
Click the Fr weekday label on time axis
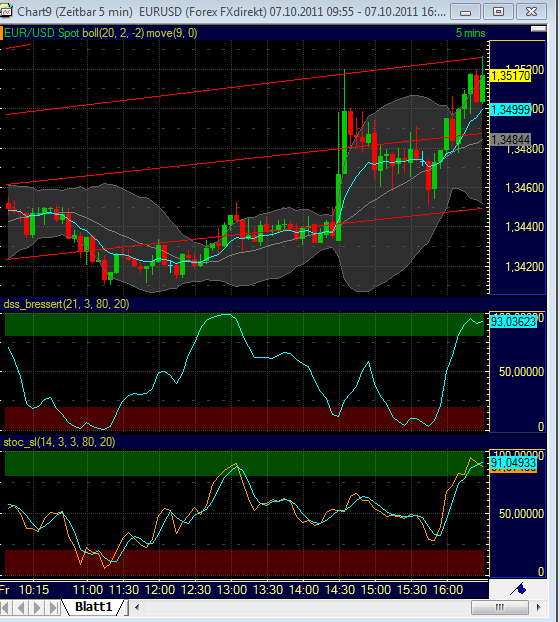point(5,590)
